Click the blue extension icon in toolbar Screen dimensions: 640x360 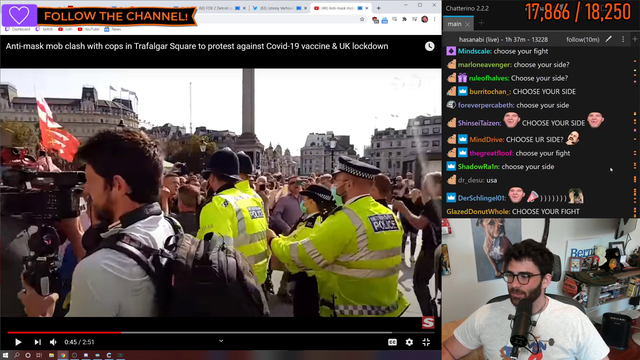pyautogui.click(x=384, y=20)
